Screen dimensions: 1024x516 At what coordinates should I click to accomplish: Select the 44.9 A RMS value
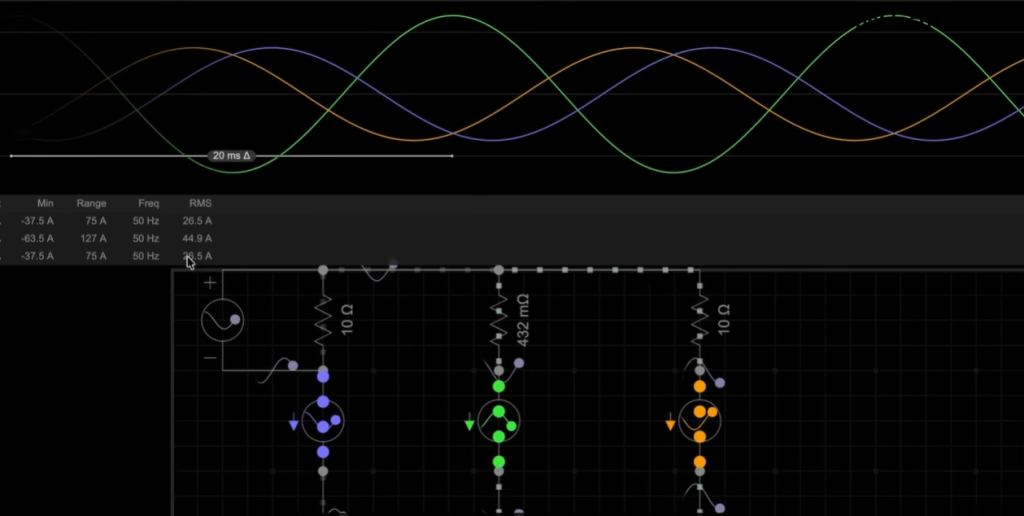pyautogui.click(x=197, y=239)
